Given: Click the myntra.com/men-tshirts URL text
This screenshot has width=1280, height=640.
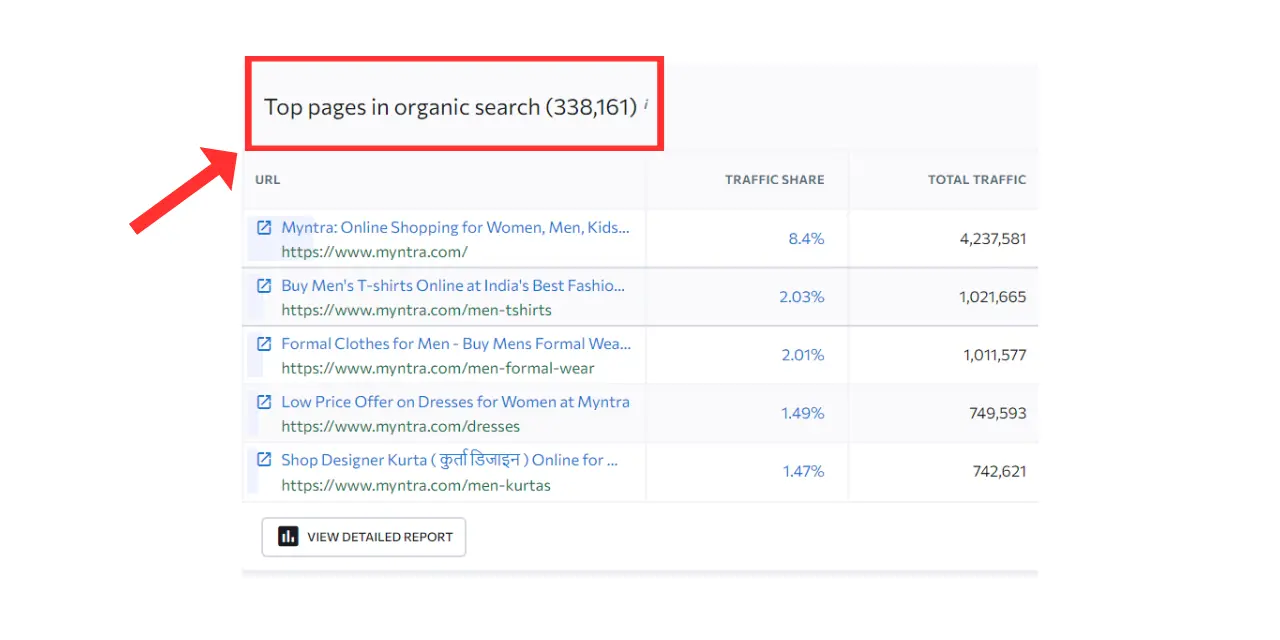Looking at the screenshot, I should click(x=416, y=311).
